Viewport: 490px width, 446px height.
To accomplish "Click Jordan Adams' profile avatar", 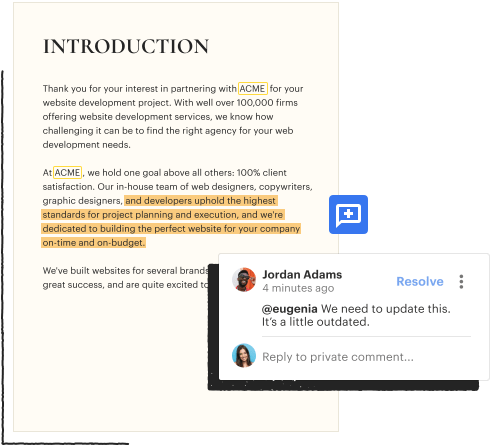I will click(x=244, y=279).
